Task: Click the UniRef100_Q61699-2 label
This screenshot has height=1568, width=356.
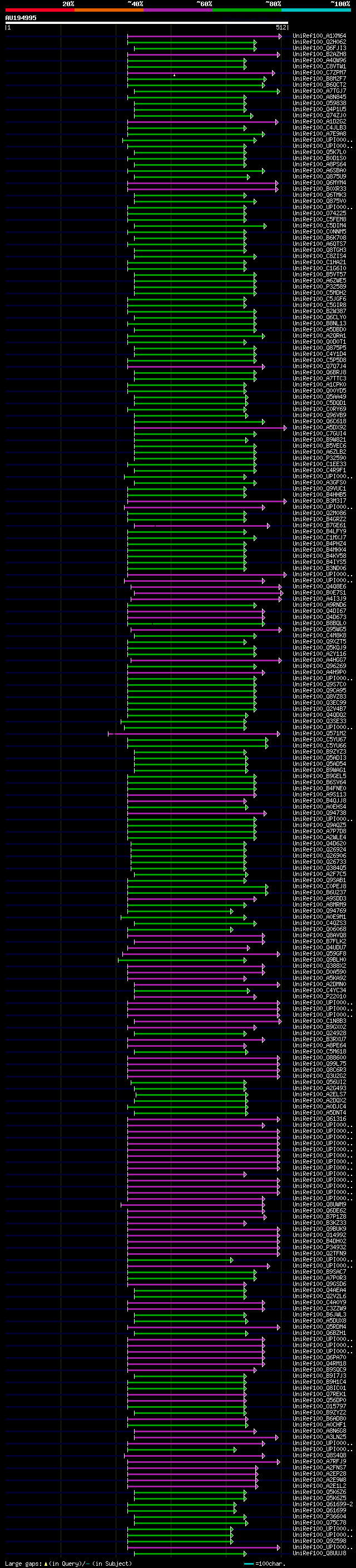Action: pos(323,1504)
